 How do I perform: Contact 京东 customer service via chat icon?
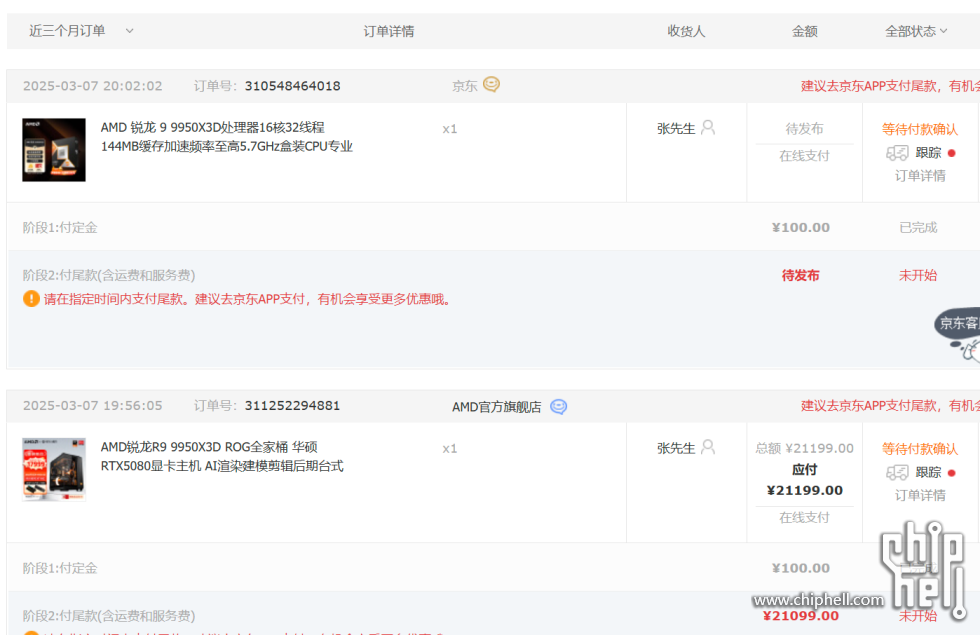[491, 84]
